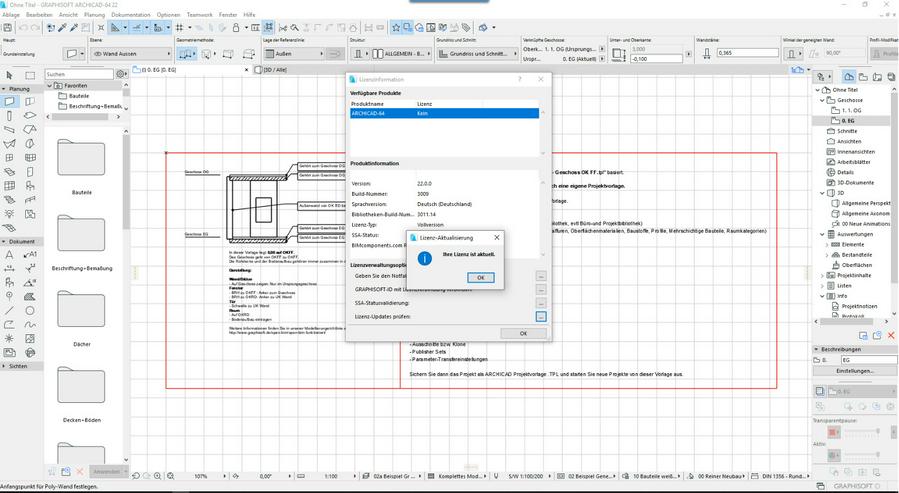Toggle the guide lines toolbar button
The height and width of the screenshot is (493, 899).
[x=116, y=28]
